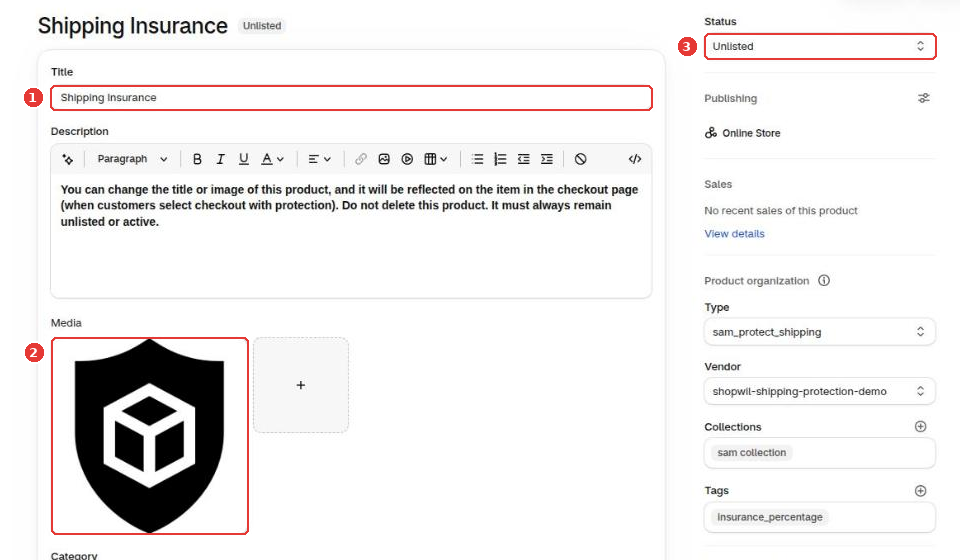Select the sam collection chip
Screen dimensions: 960x560
(751, 453)
